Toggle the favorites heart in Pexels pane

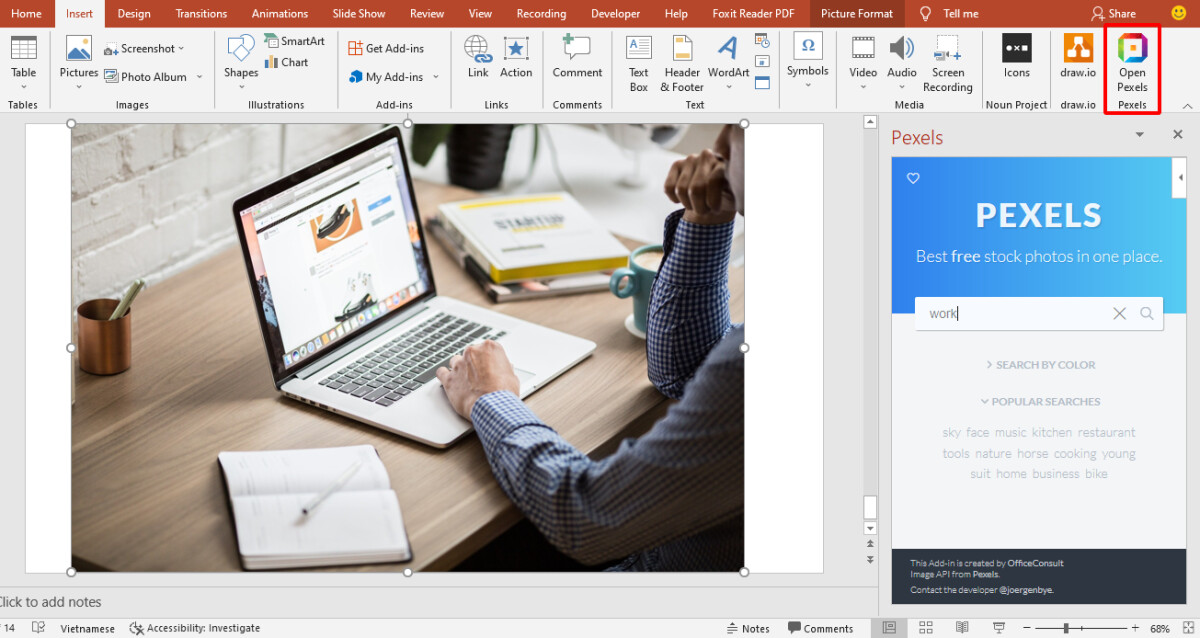[x=913, y=178]
